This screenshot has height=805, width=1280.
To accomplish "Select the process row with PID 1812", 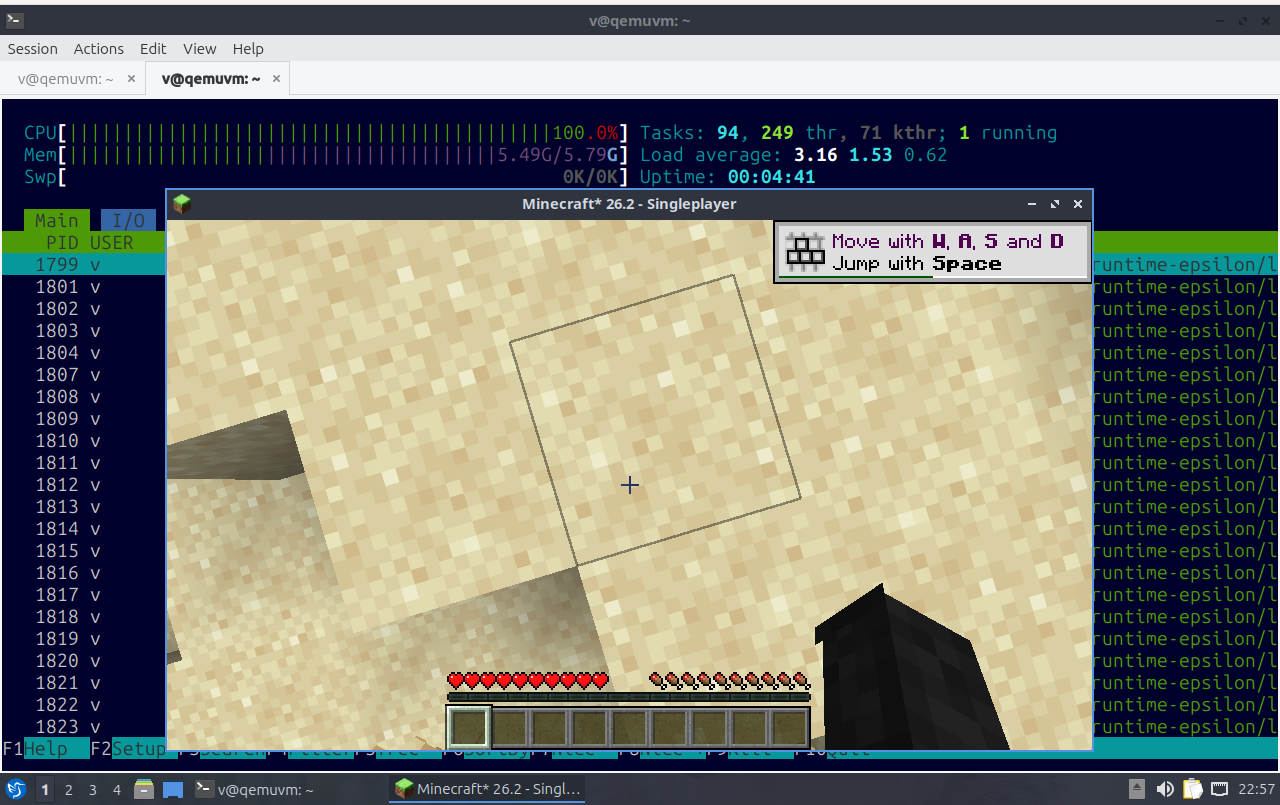I will (x=84, y=485).
